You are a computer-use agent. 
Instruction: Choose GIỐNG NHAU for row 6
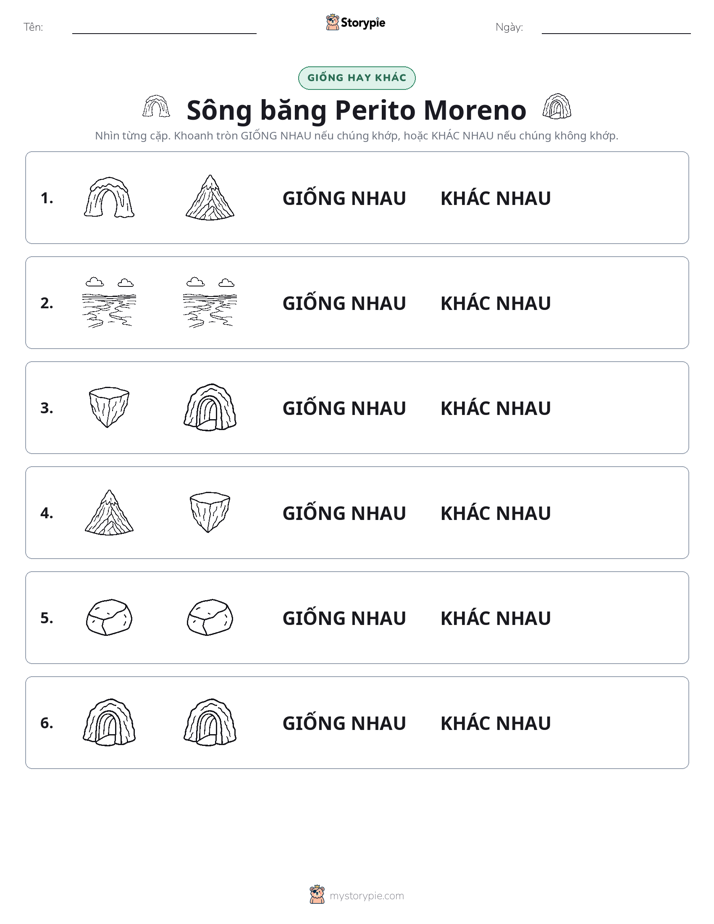point(344,722)
